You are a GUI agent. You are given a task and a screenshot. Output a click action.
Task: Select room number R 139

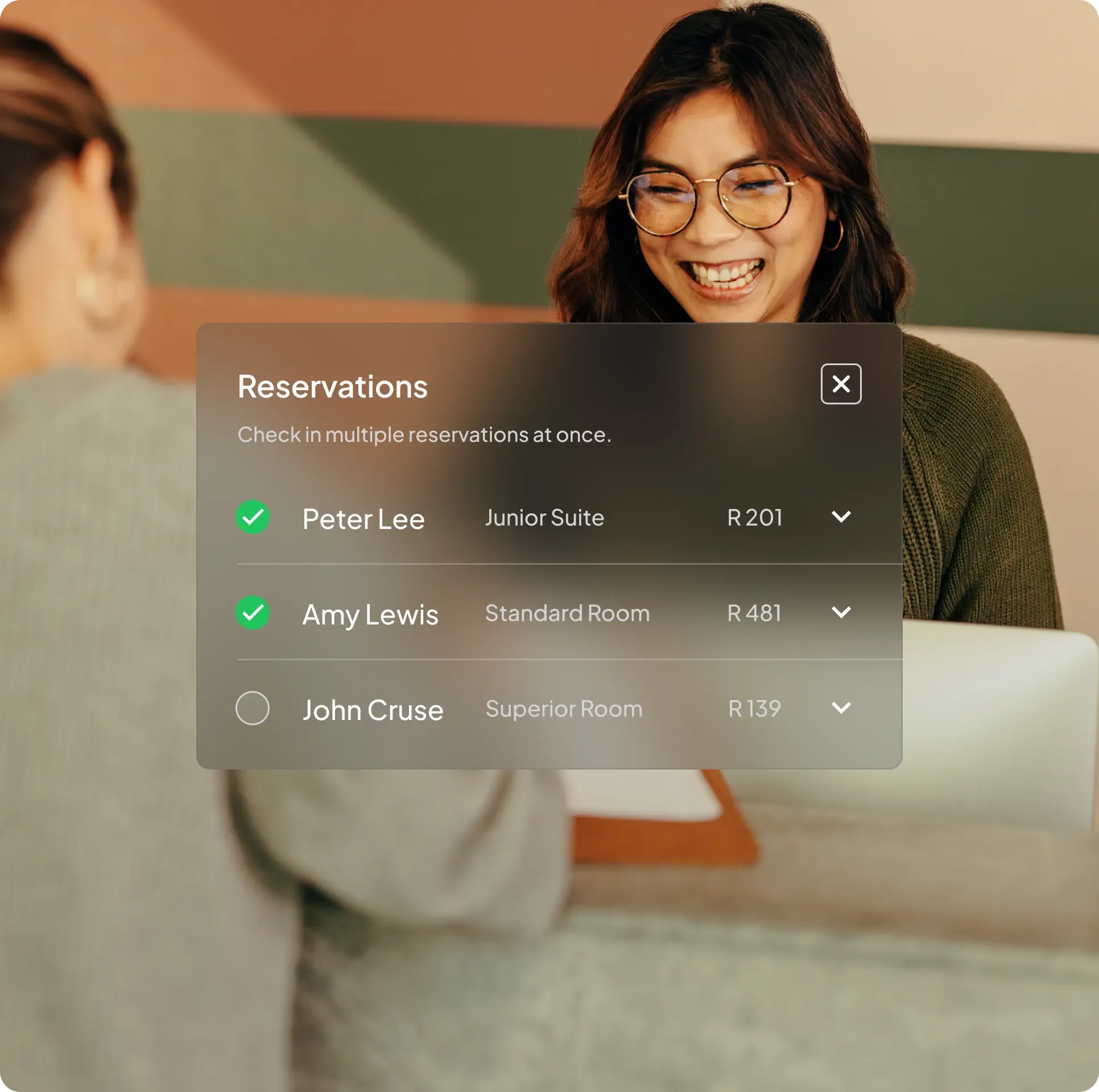coord(754,709)
